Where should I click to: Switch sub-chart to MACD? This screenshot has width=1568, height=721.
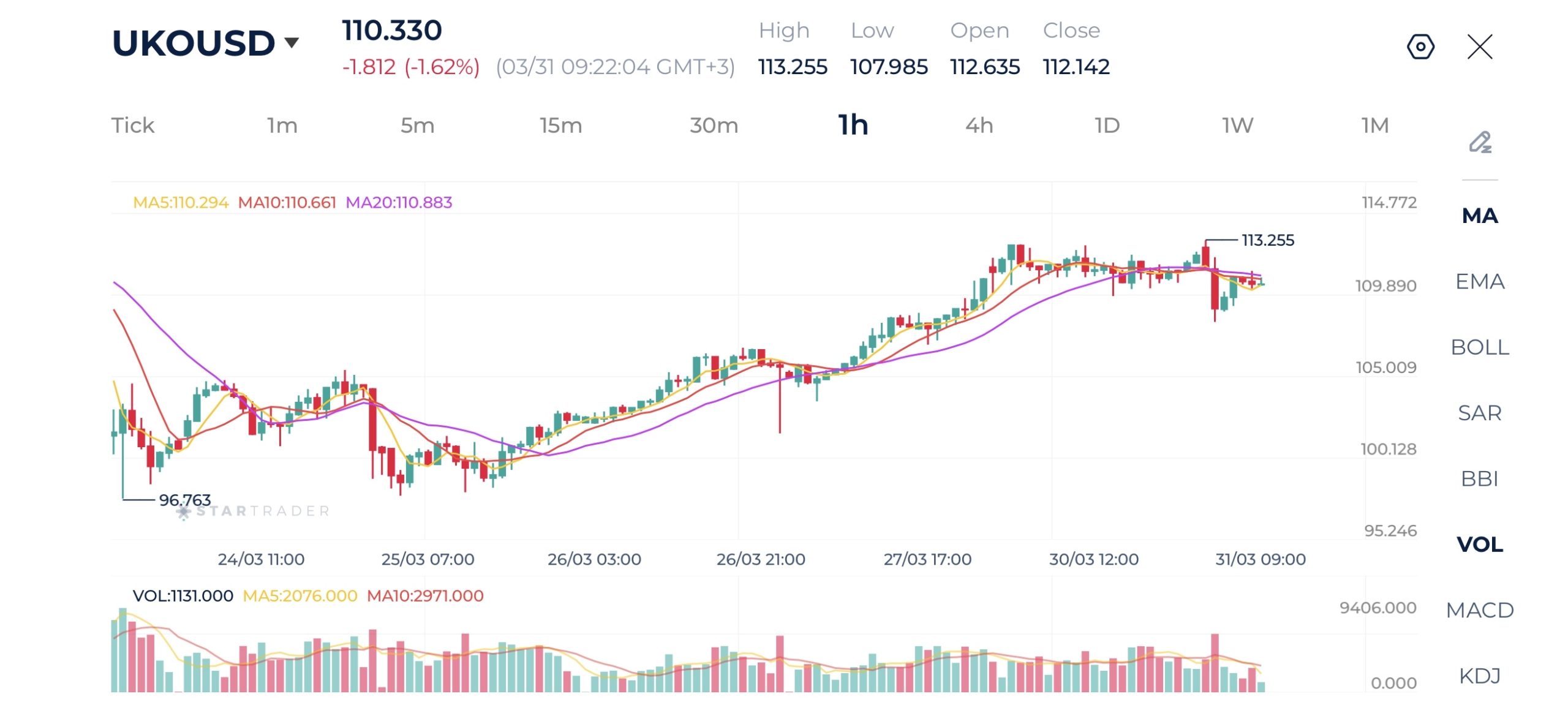point(1480,610)
